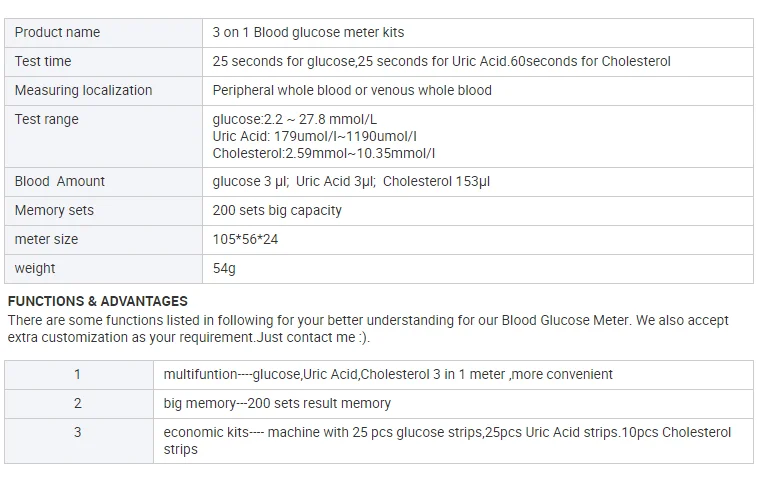The image size is (778, 481).
Task: Click the Cholesterol 2.59mmol range line
Action: point(323,153)
